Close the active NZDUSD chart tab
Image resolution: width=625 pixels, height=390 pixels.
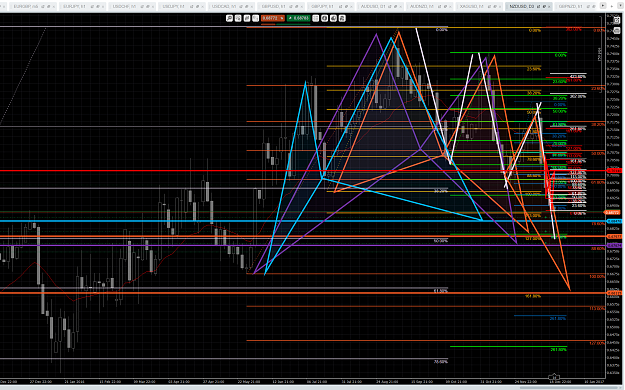pos(549,6)
